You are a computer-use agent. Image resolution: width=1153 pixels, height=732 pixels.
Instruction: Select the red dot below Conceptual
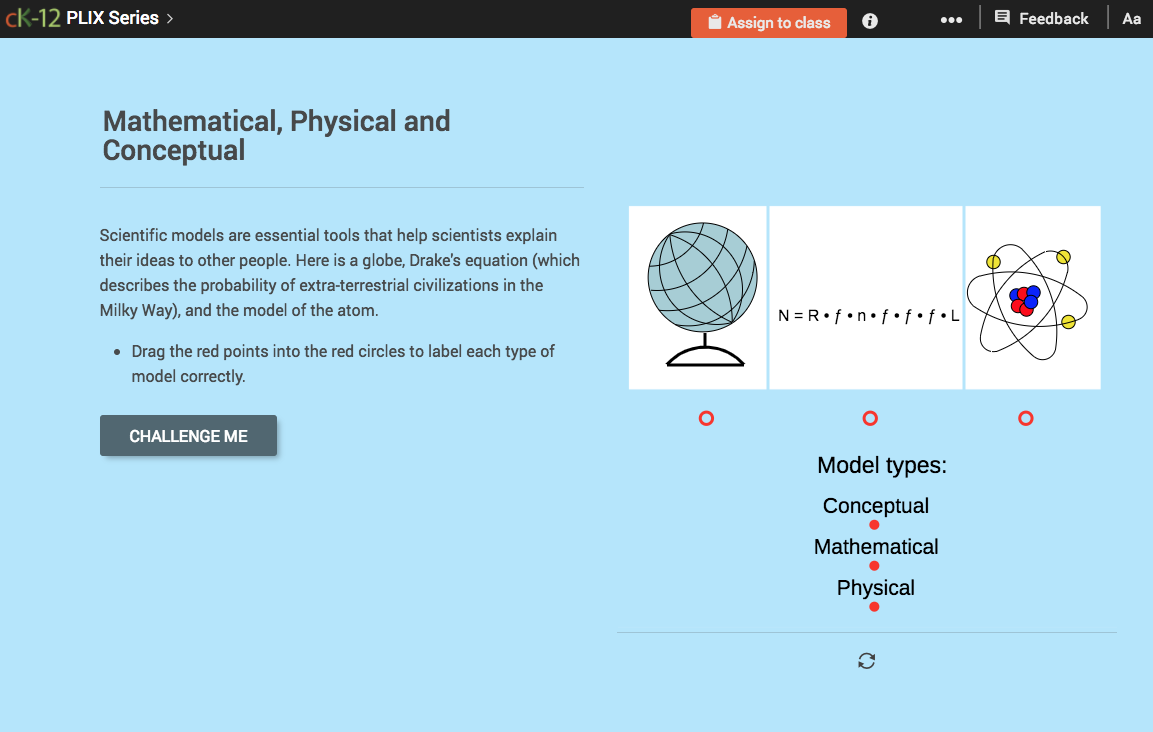tap(875, 523)
